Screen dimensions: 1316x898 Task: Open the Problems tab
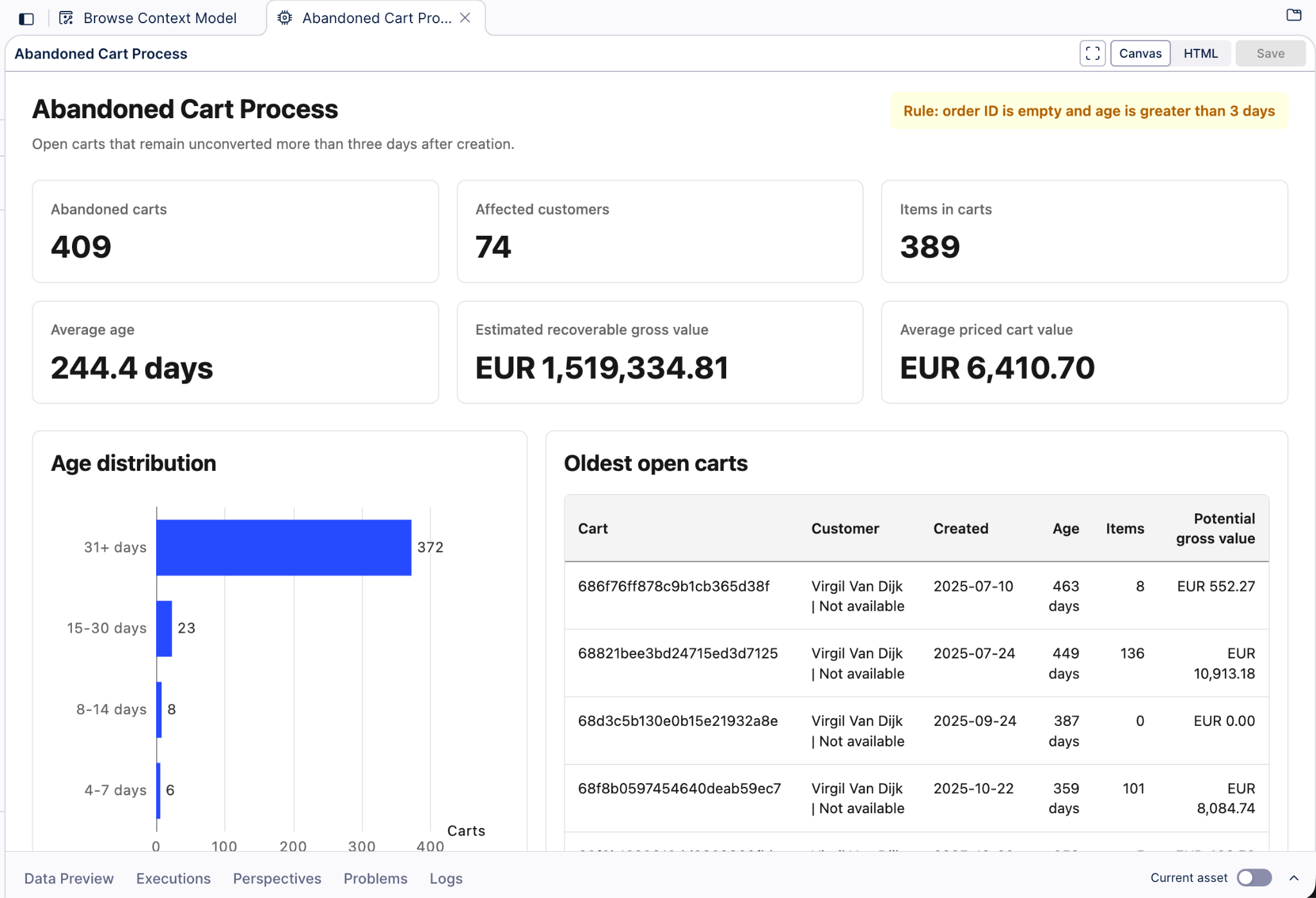click(375, 878)
